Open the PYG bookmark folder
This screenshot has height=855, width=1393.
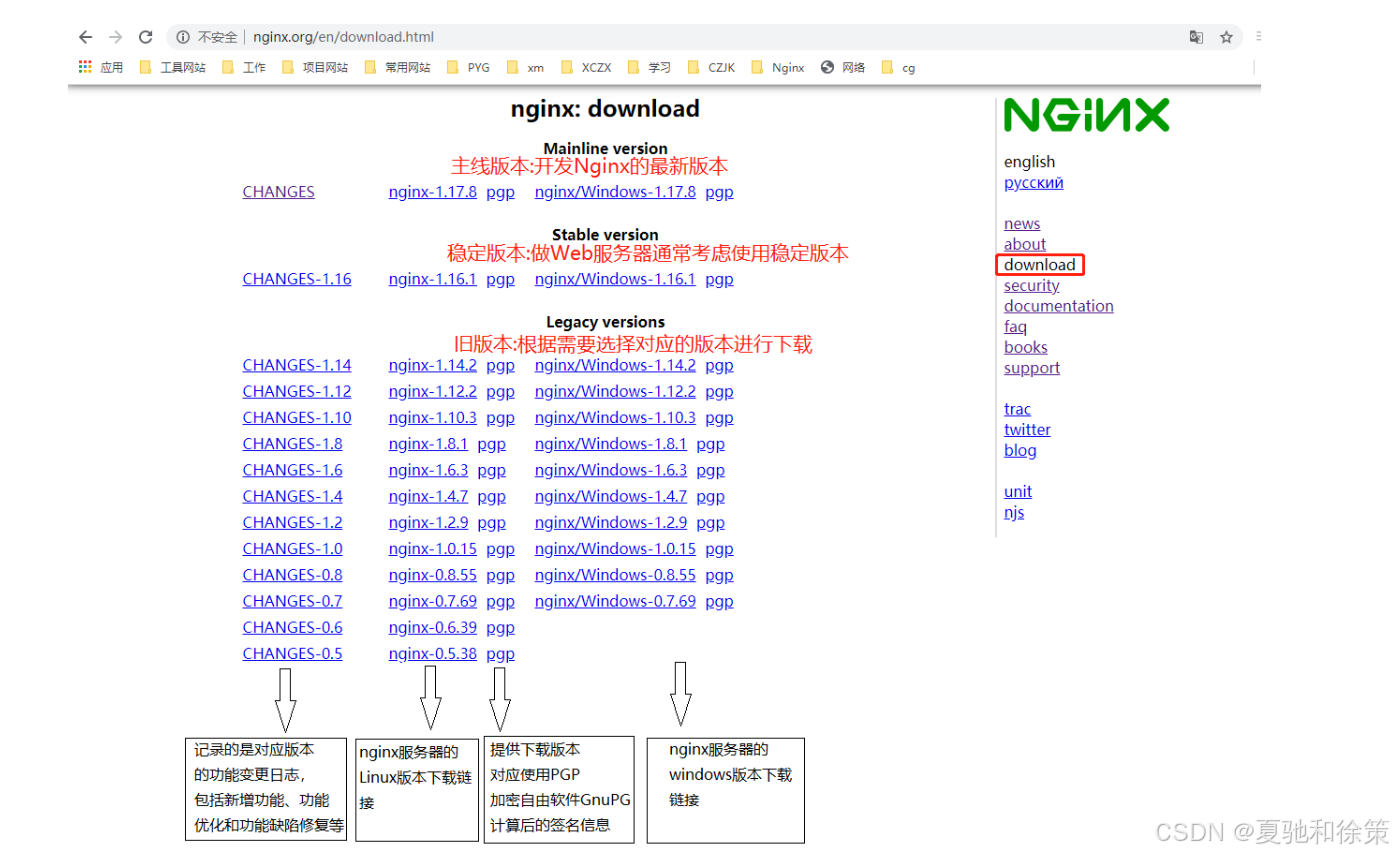coord(468,68)
